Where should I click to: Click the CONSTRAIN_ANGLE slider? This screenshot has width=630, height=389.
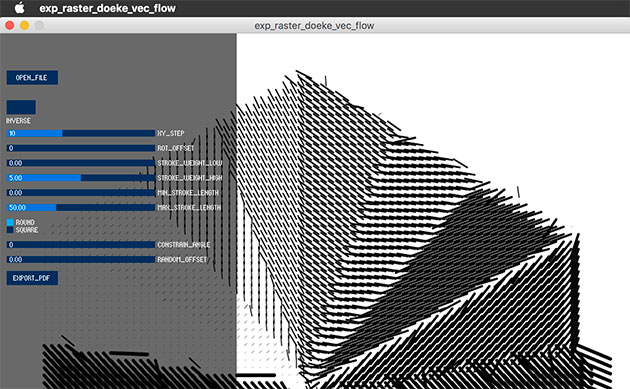pyautogui.click(x=81, y=244)
